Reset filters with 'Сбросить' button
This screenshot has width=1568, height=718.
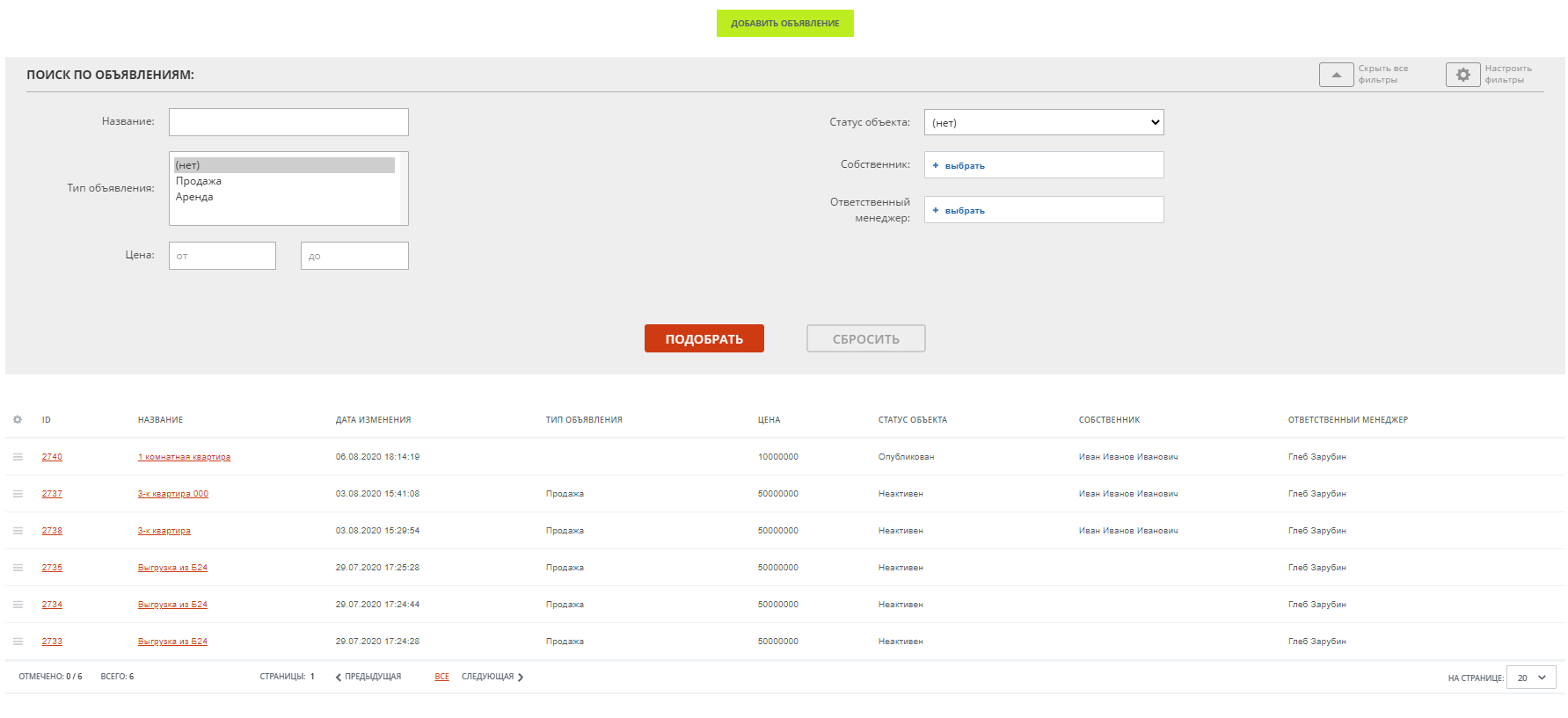coord(865,338)
